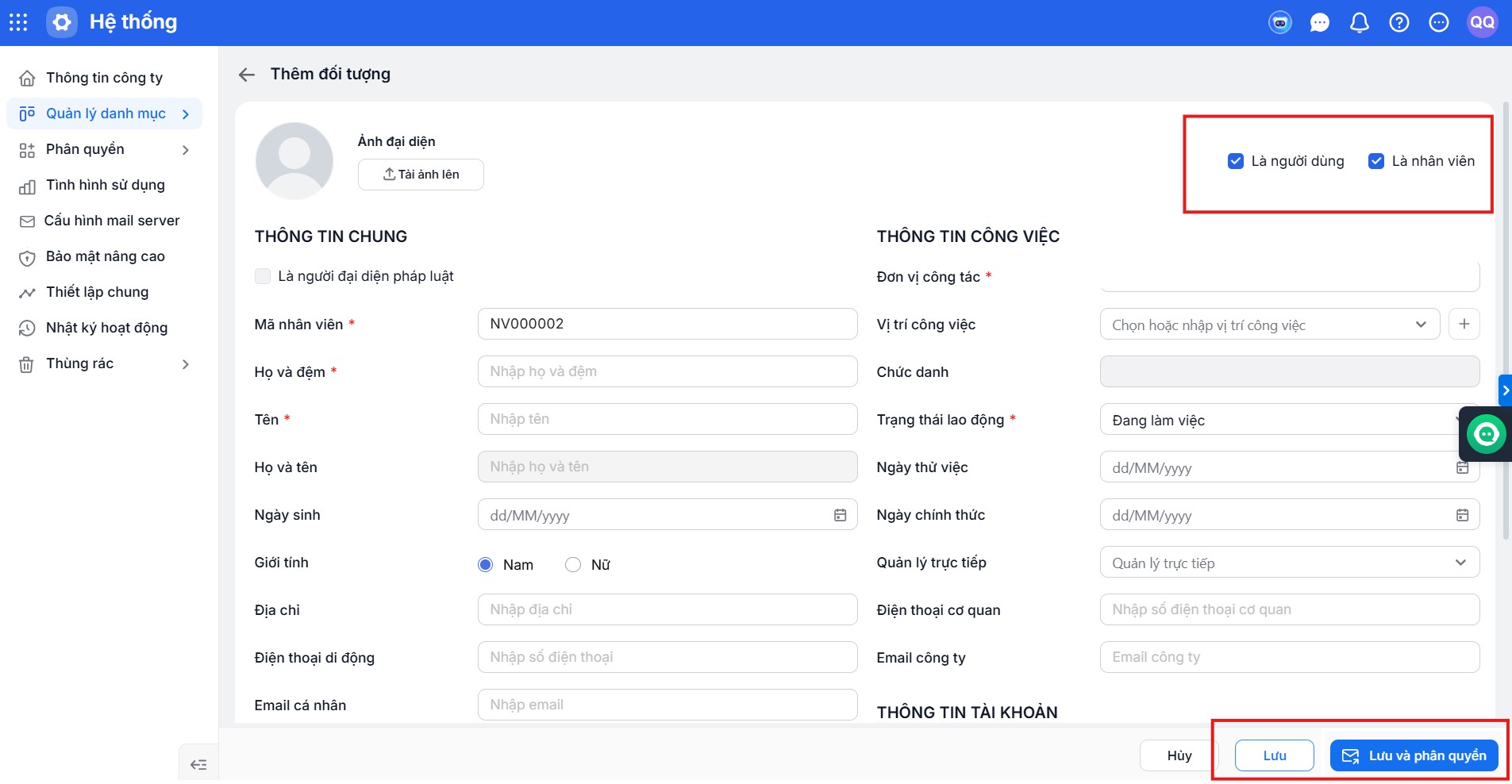This screenshot has width=1512, height=784.
Task: Click the Địa chỉ input field
Action: coord(668,609)
